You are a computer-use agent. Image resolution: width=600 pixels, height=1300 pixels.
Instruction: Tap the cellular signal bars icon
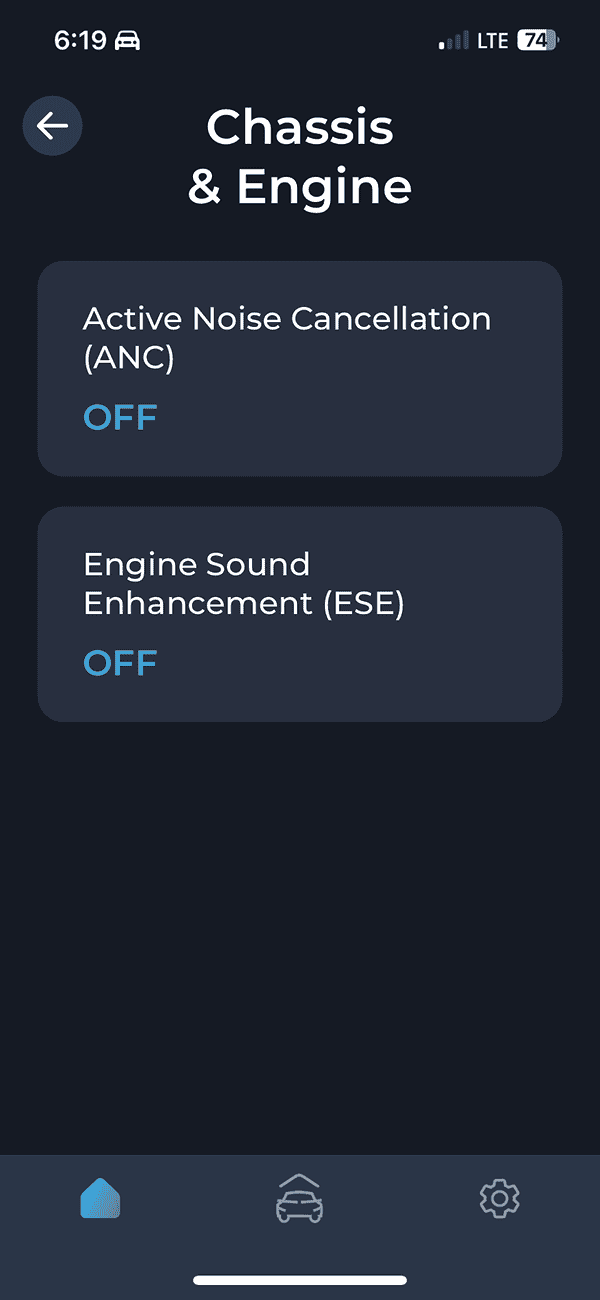click(x=453, y=41)
